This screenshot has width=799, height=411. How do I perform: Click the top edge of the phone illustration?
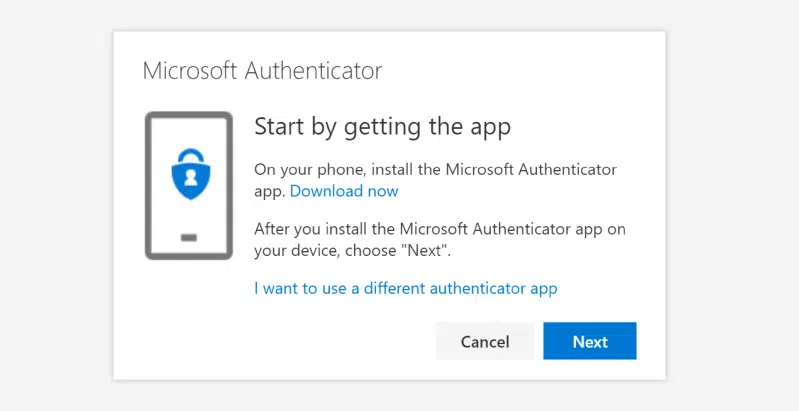[x=189, y=115]
